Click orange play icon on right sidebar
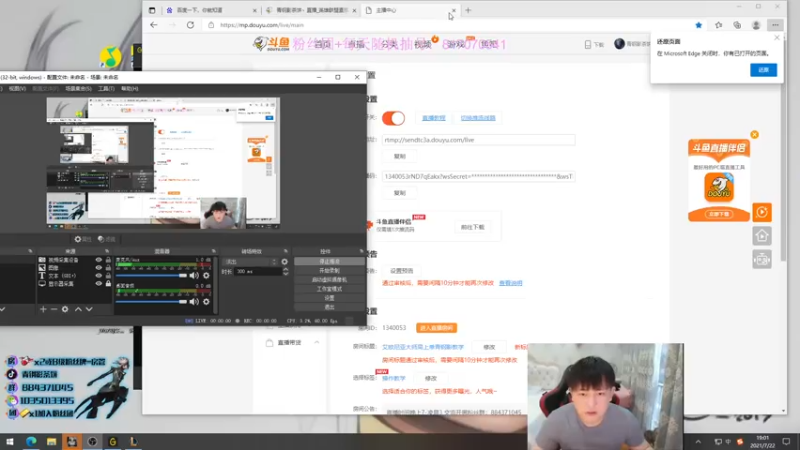 762,212
